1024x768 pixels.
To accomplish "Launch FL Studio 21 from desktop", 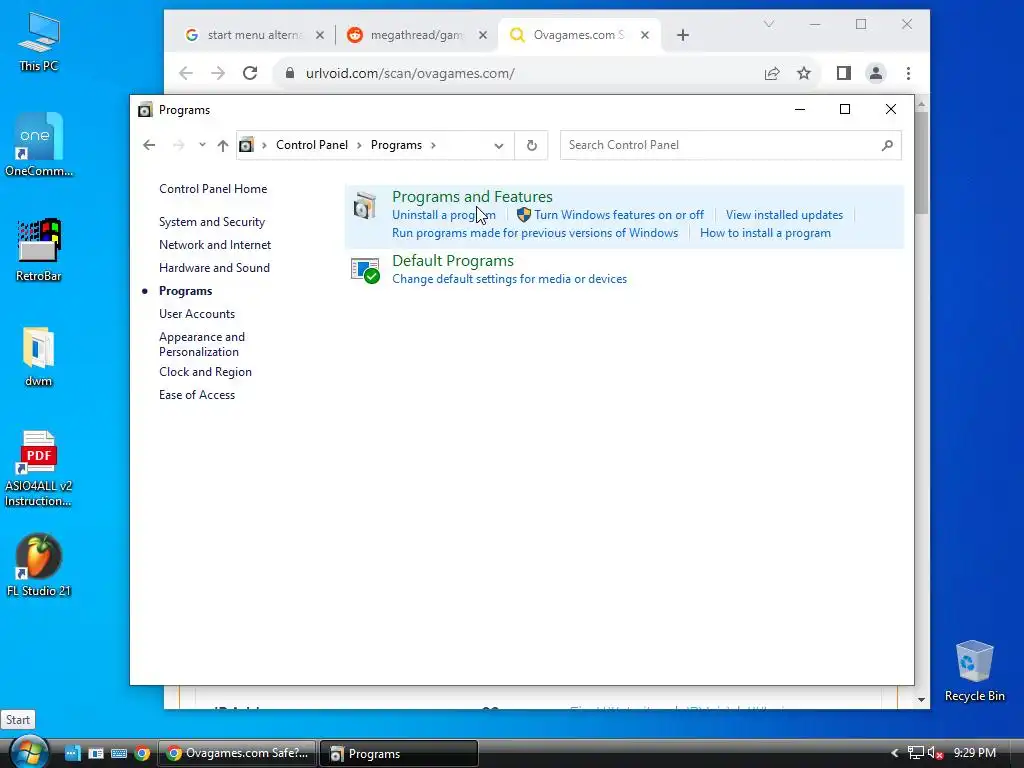I will (39, 565).
